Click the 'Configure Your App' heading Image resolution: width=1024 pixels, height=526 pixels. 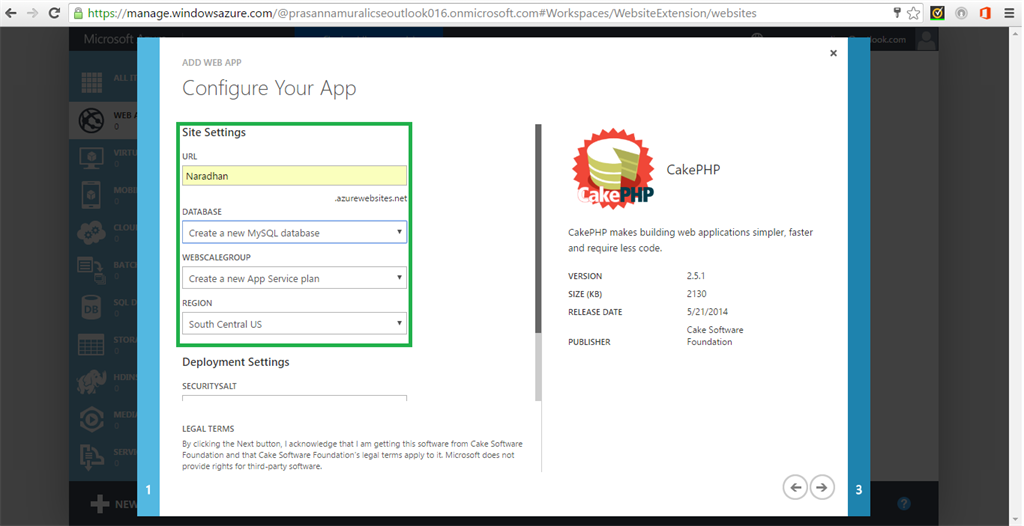tap(269, 88)
